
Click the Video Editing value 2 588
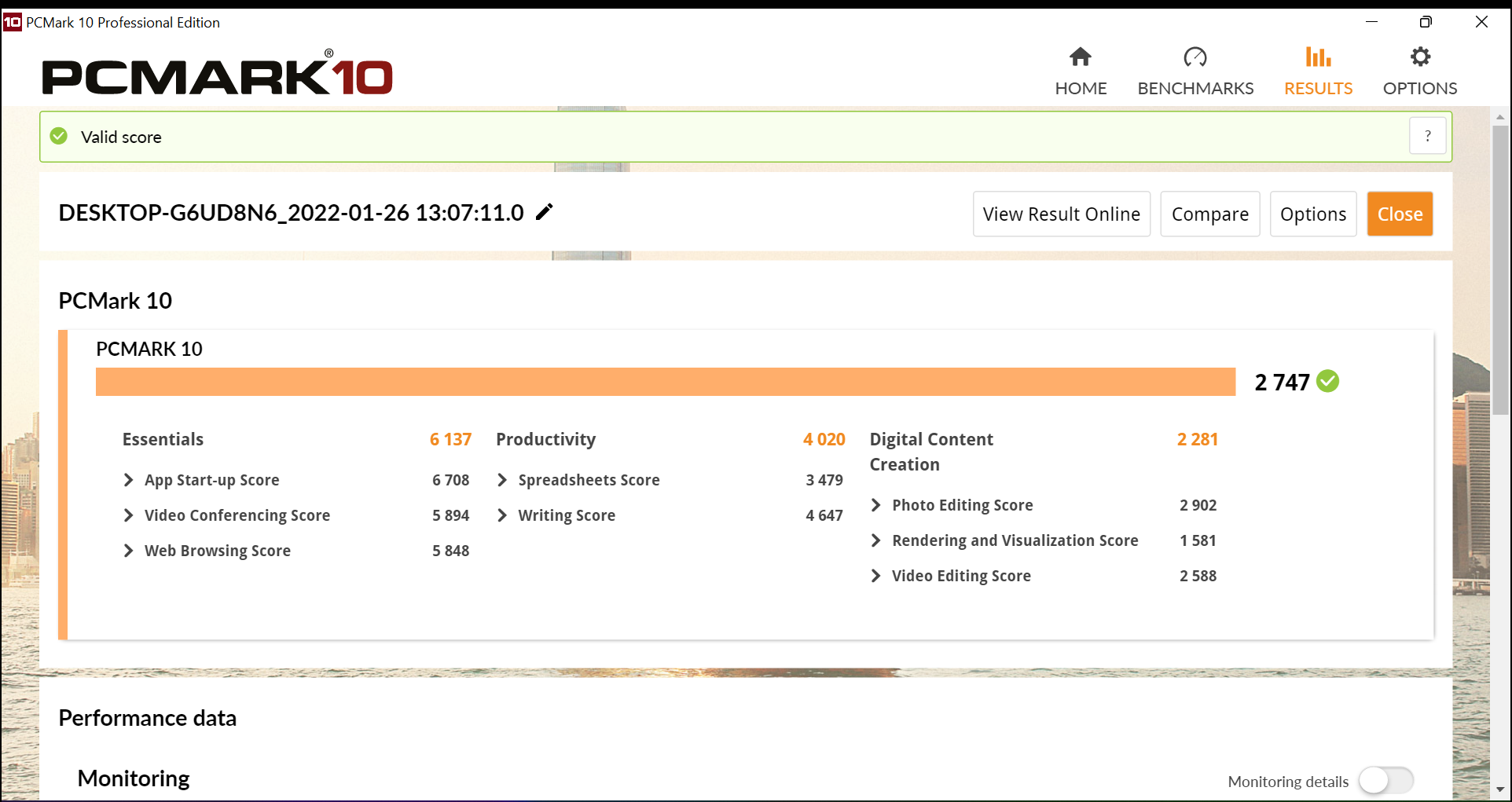1198,576
